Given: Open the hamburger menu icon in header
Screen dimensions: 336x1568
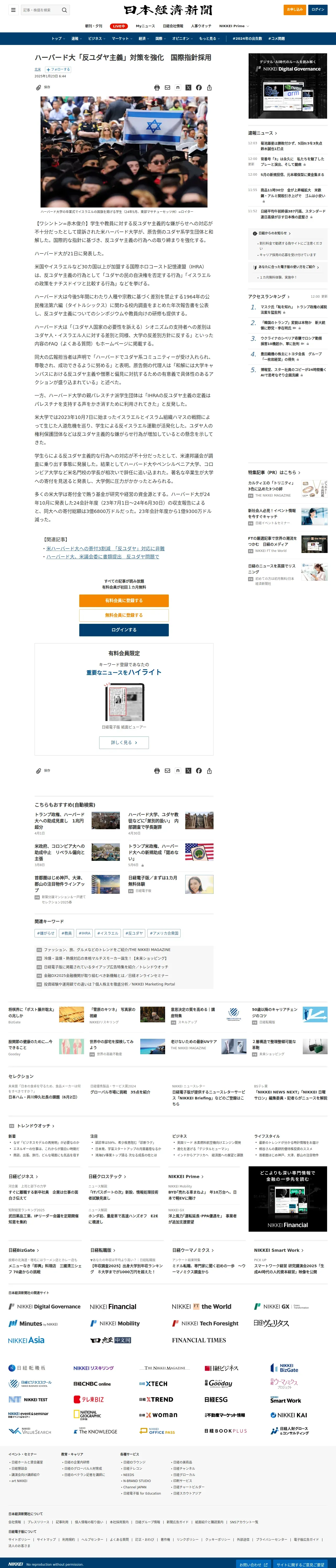Looking at the screenshot, I should (x=13, y=10).
